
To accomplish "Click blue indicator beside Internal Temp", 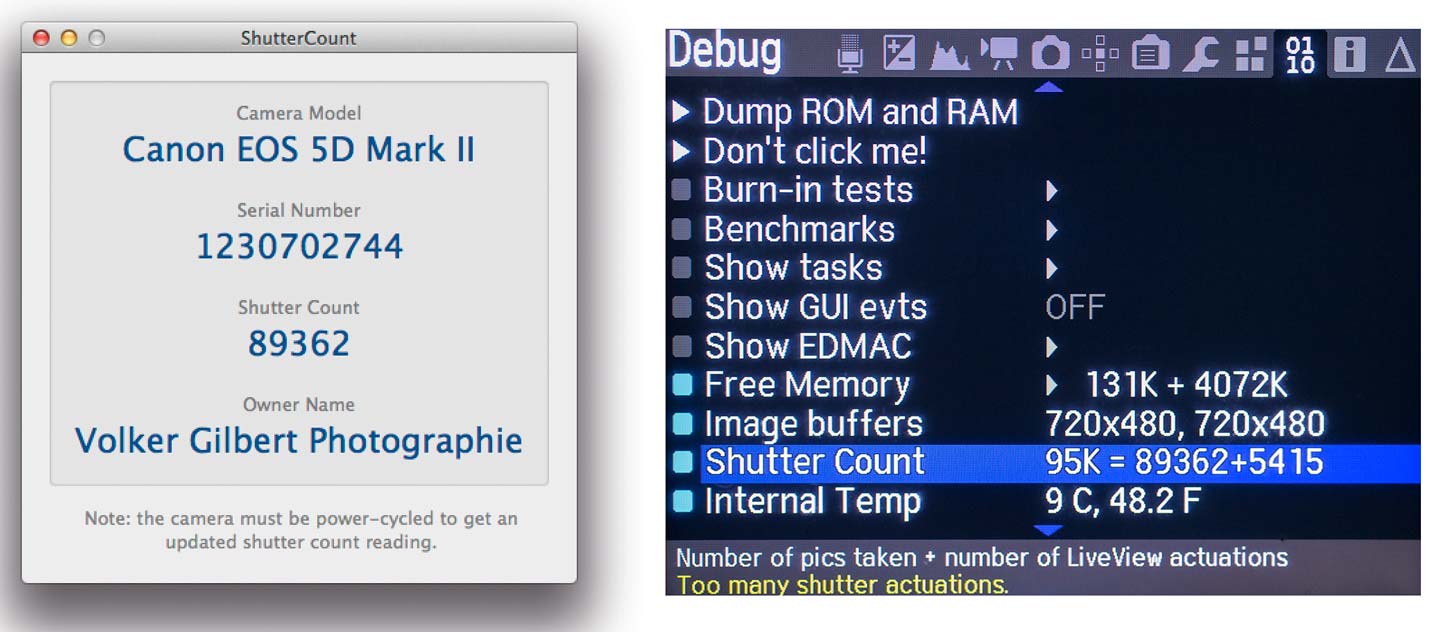I will click(x=682, y=502).
